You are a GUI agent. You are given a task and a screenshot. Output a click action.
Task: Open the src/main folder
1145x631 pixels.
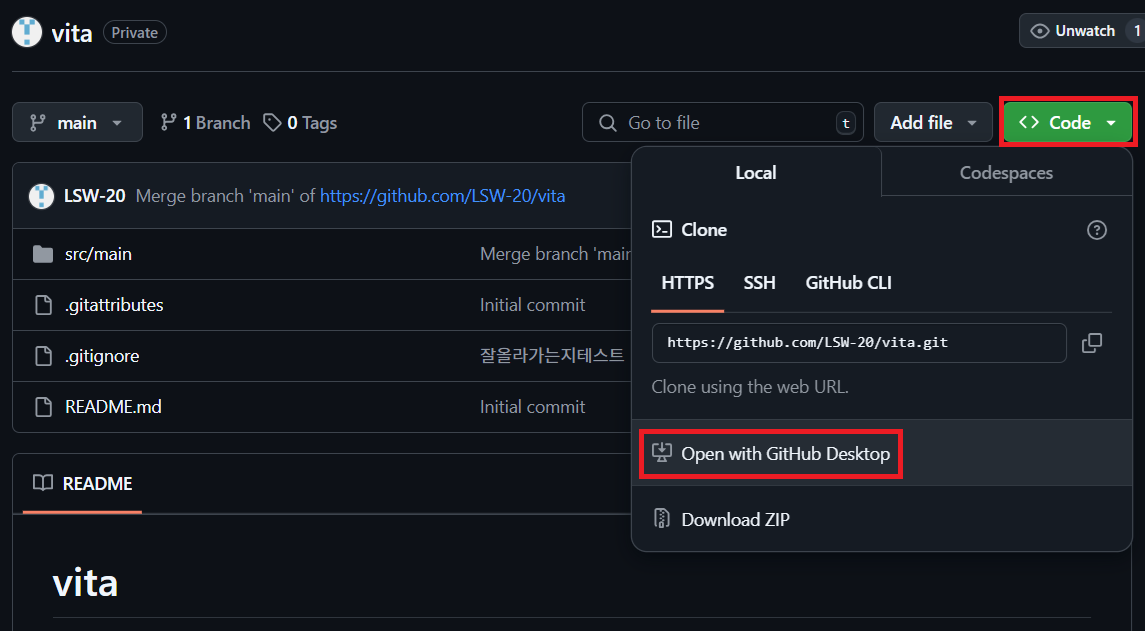98,254
